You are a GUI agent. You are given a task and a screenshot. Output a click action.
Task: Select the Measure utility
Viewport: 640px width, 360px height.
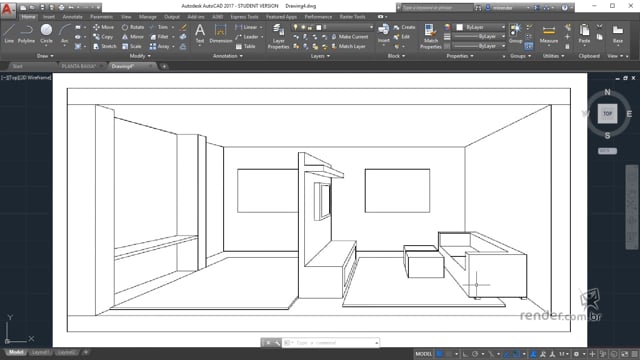549,34
